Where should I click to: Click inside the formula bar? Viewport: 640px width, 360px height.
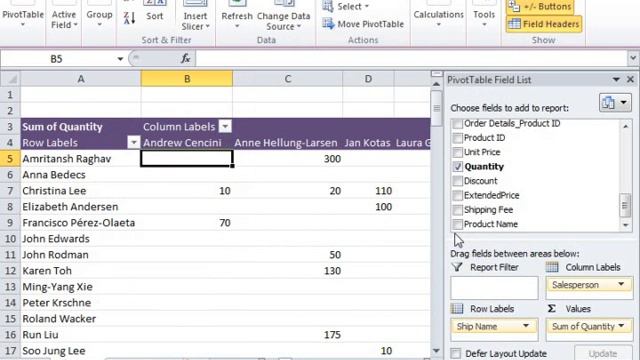click(411, 59)
